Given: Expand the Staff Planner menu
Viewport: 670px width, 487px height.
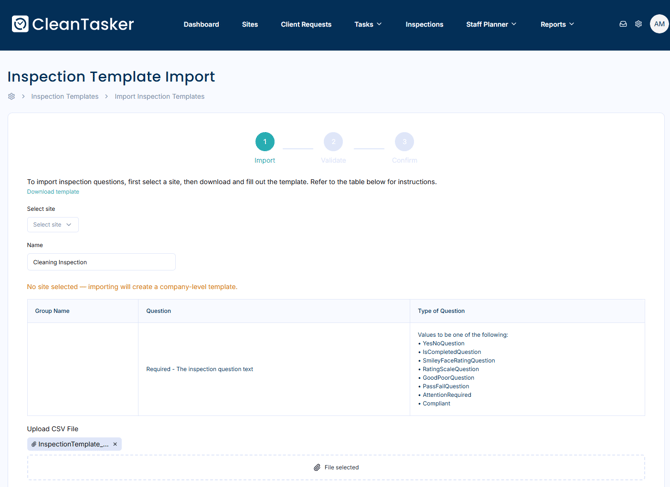Looking at the screenshot, I should click(x=491, y=24).
